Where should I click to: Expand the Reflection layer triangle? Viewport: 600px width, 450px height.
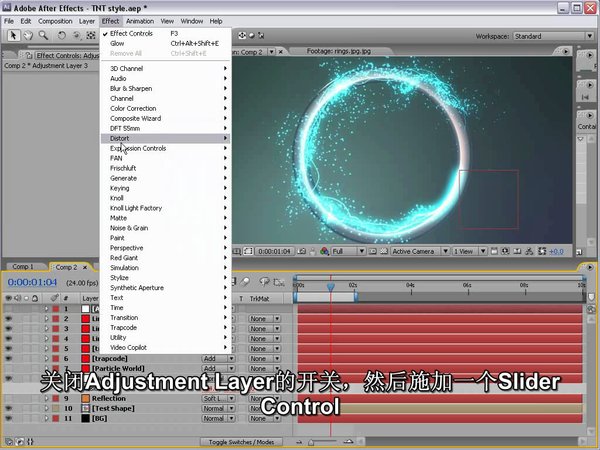coord(47,398)
